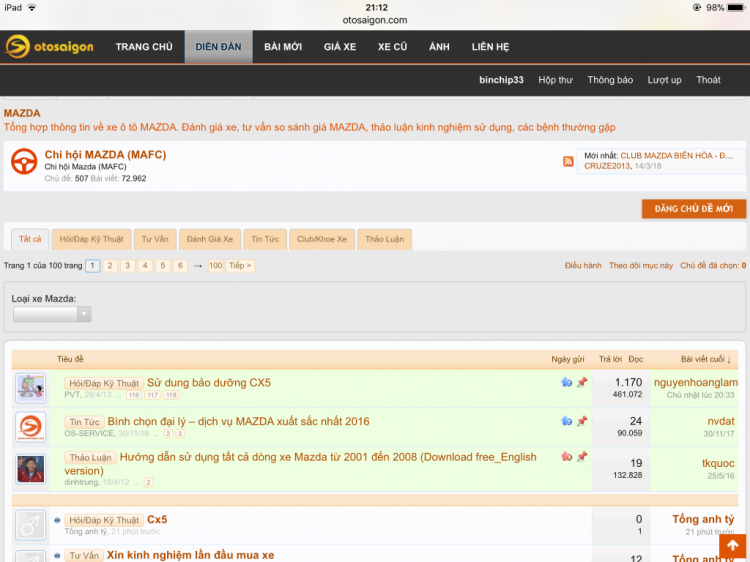Click Thoát to log out

pyautogui.click(x=708, y=80)
